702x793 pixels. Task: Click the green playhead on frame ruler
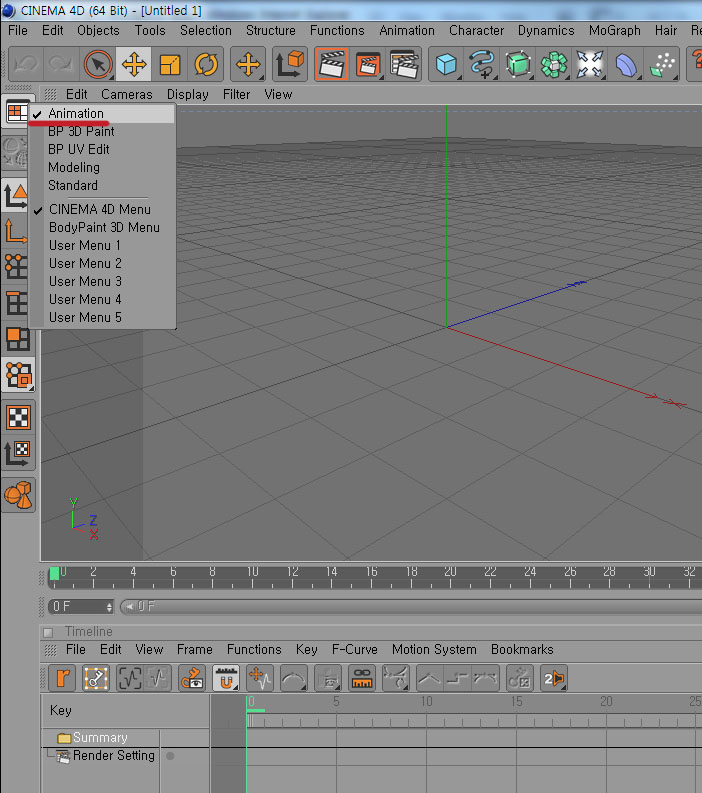click(54, 574)
